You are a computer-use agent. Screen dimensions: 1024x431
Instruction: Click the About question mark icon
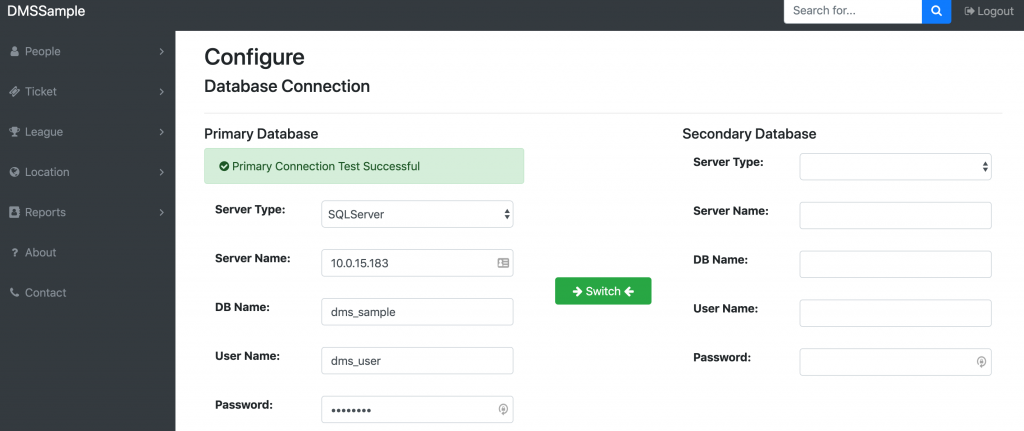(x=14, y=253)
